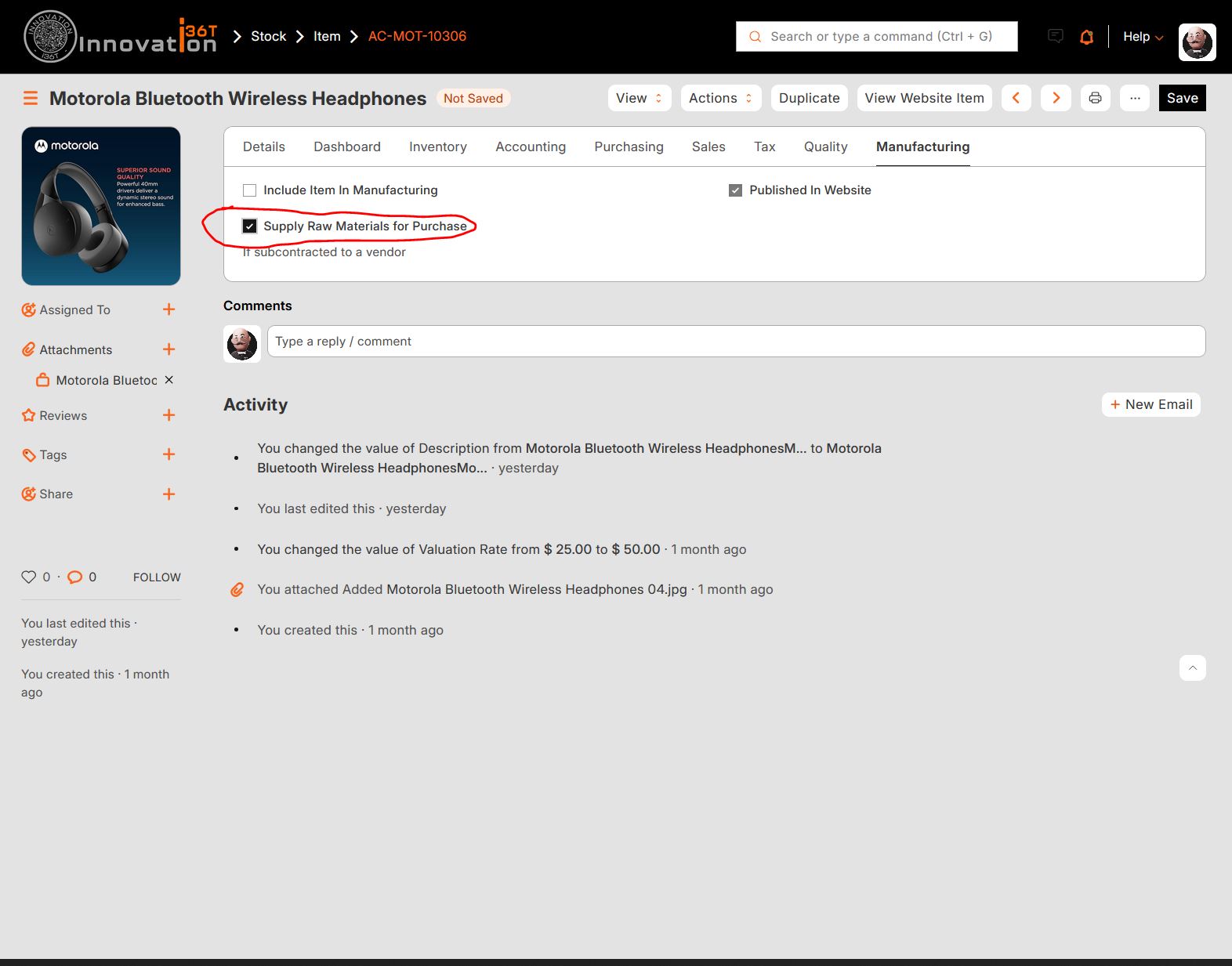Open the chat messages icon
This screenshot has height=966, width=1232.
tap(1056, 36)
